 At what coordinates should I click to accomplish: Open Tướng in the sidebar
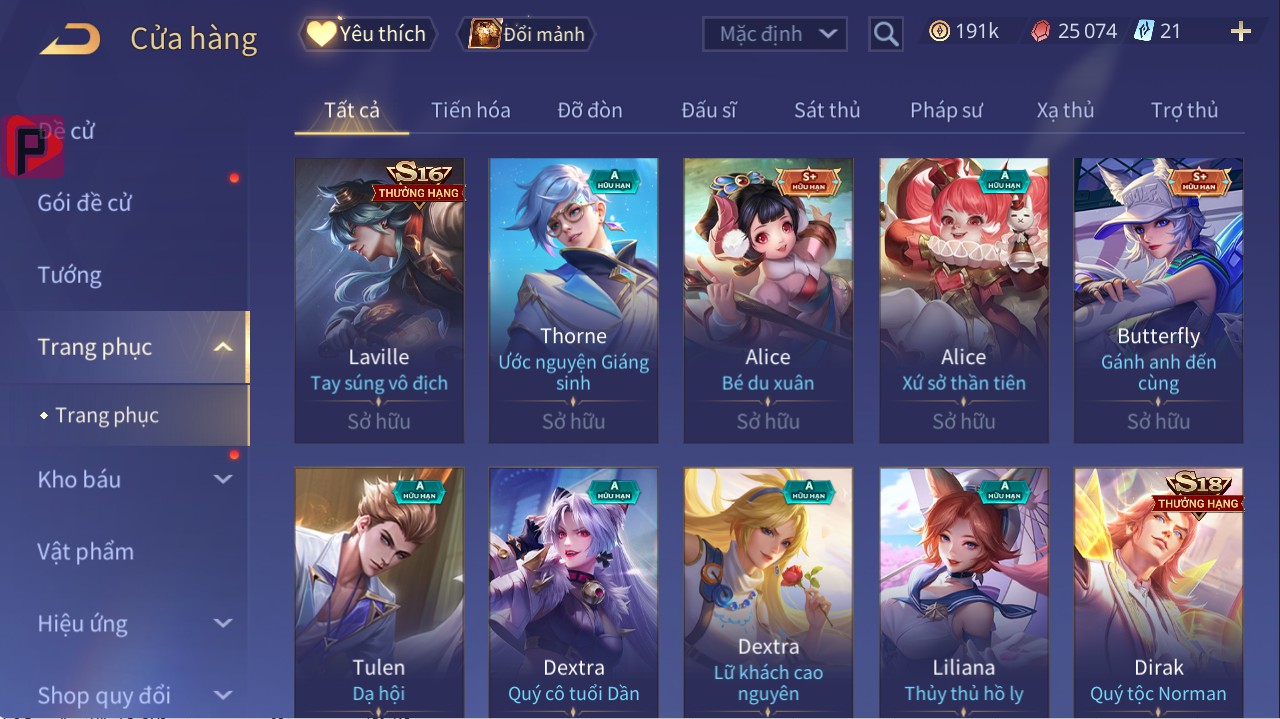70,275
